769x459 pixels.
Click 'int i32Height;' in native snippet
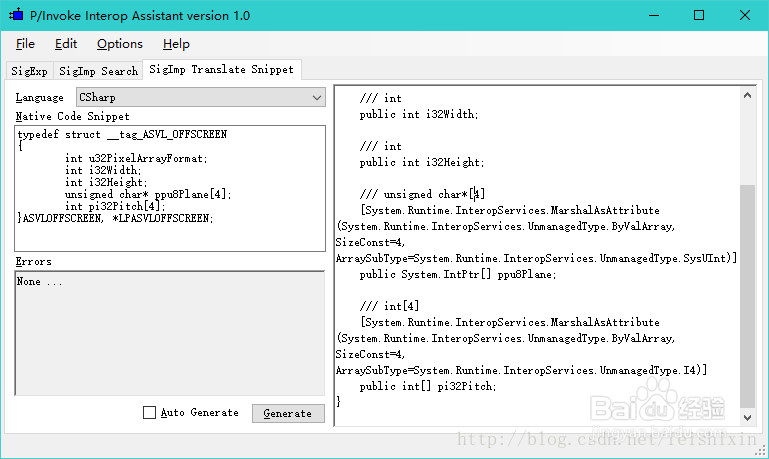(x=106, y=182)
